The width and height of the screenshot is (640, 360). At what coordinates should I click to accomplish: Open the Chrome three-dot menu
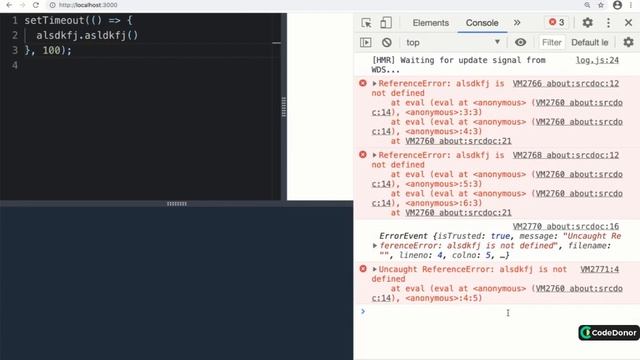631,5
